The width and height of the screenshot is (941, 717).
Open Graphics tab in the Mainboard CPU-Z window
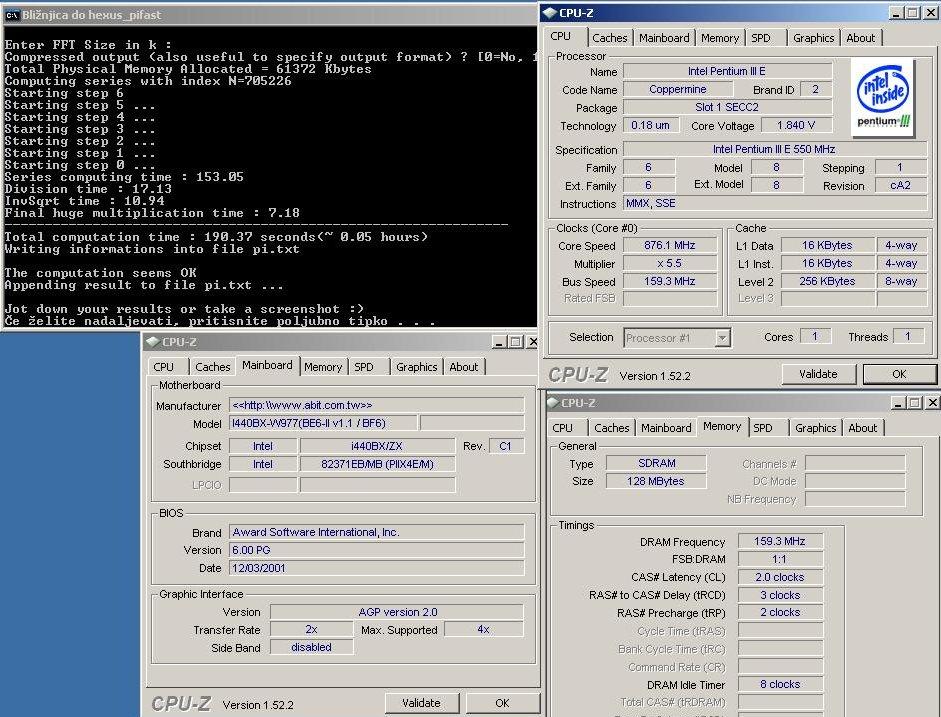(x=416, y=367)
